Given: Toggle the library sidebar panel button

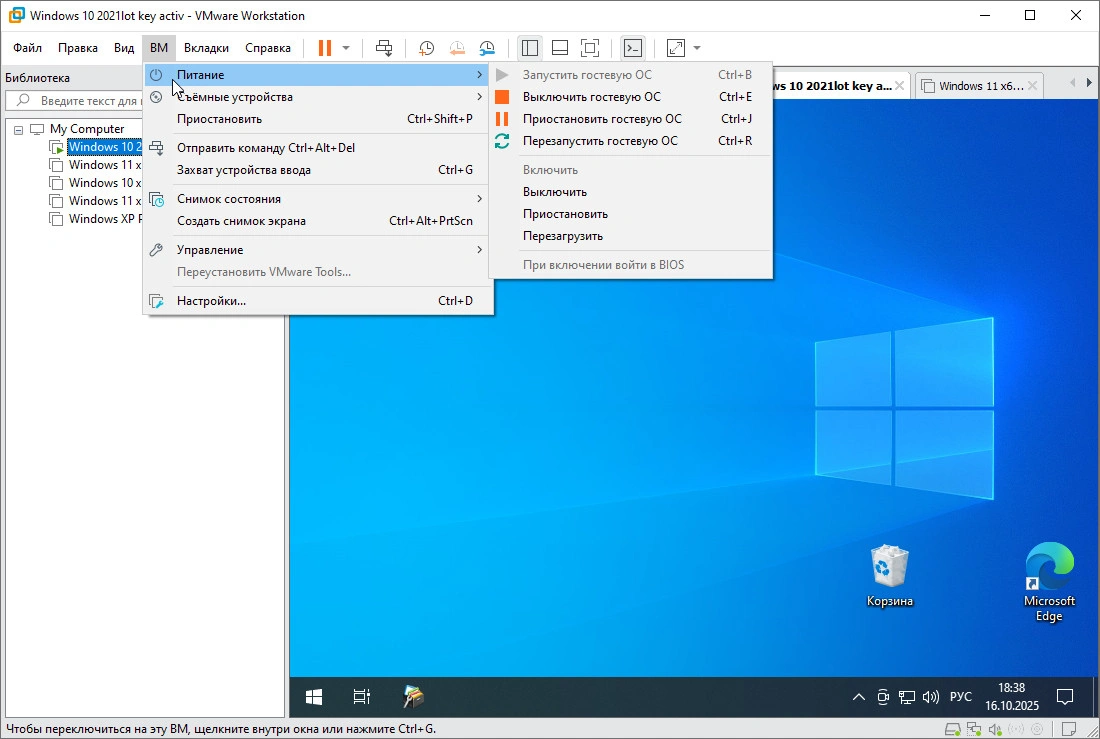Looking at the screenshot, I should tap(530, 48).
